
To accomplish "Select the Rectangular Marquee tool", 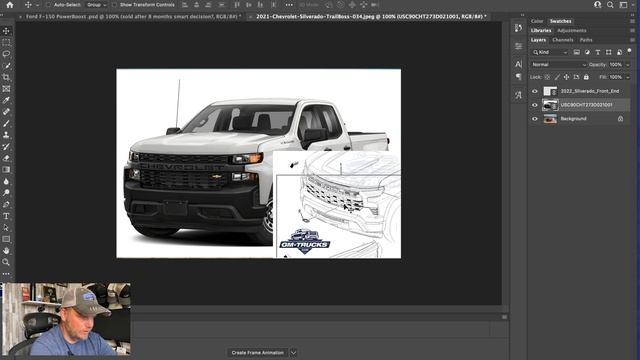I will click(x=6, y=42).
